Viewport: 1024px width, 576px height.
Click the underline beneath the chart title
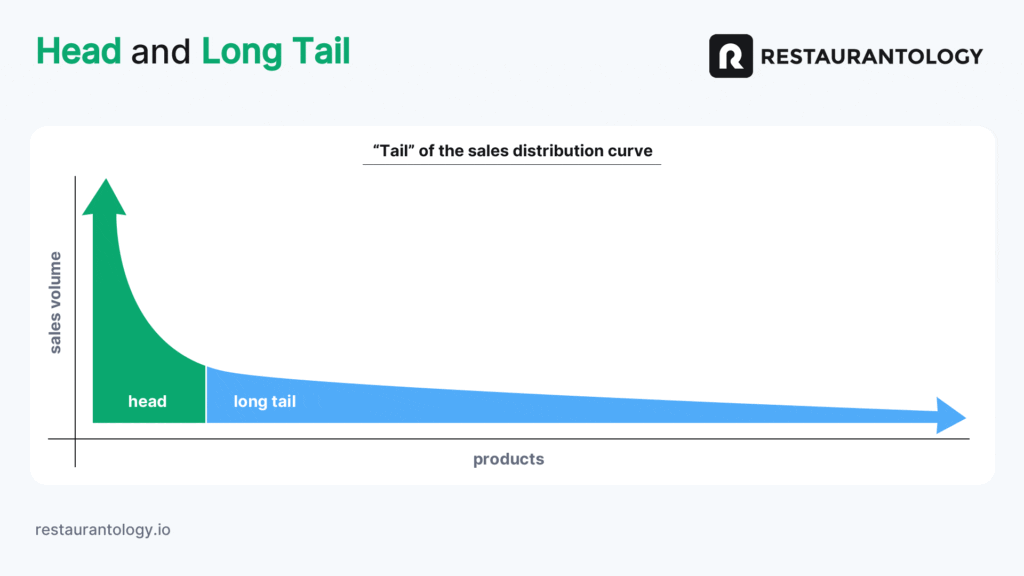[x=512, y=165]
